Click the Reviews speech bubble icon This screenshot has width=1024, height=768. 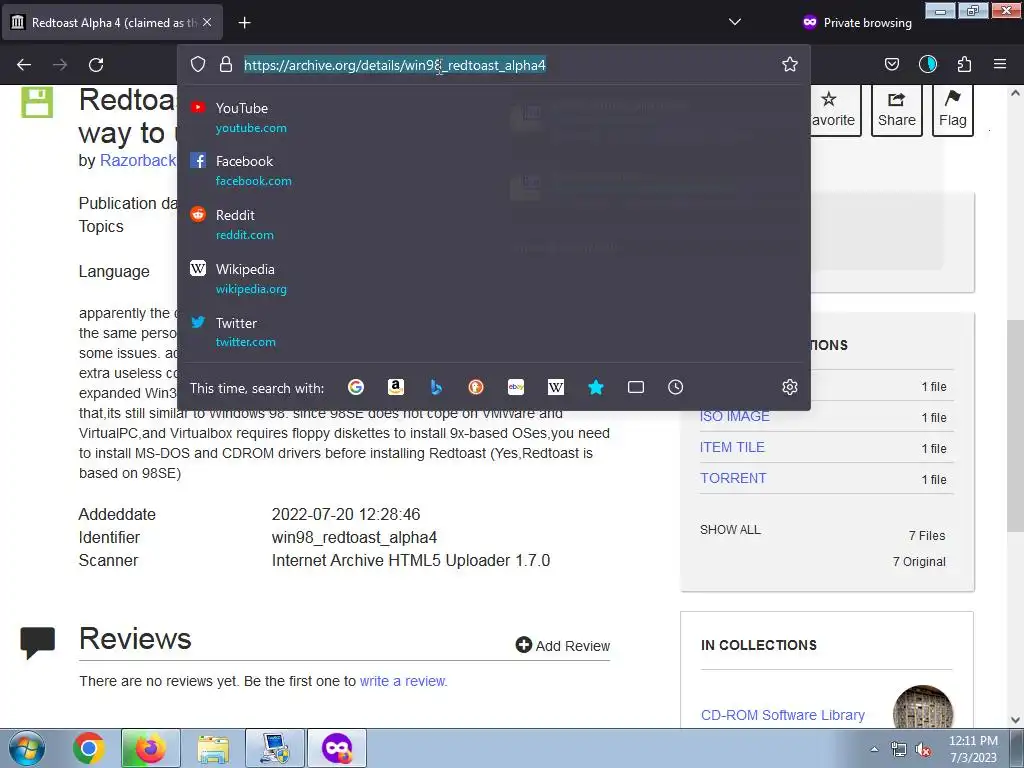click(38, 643)
